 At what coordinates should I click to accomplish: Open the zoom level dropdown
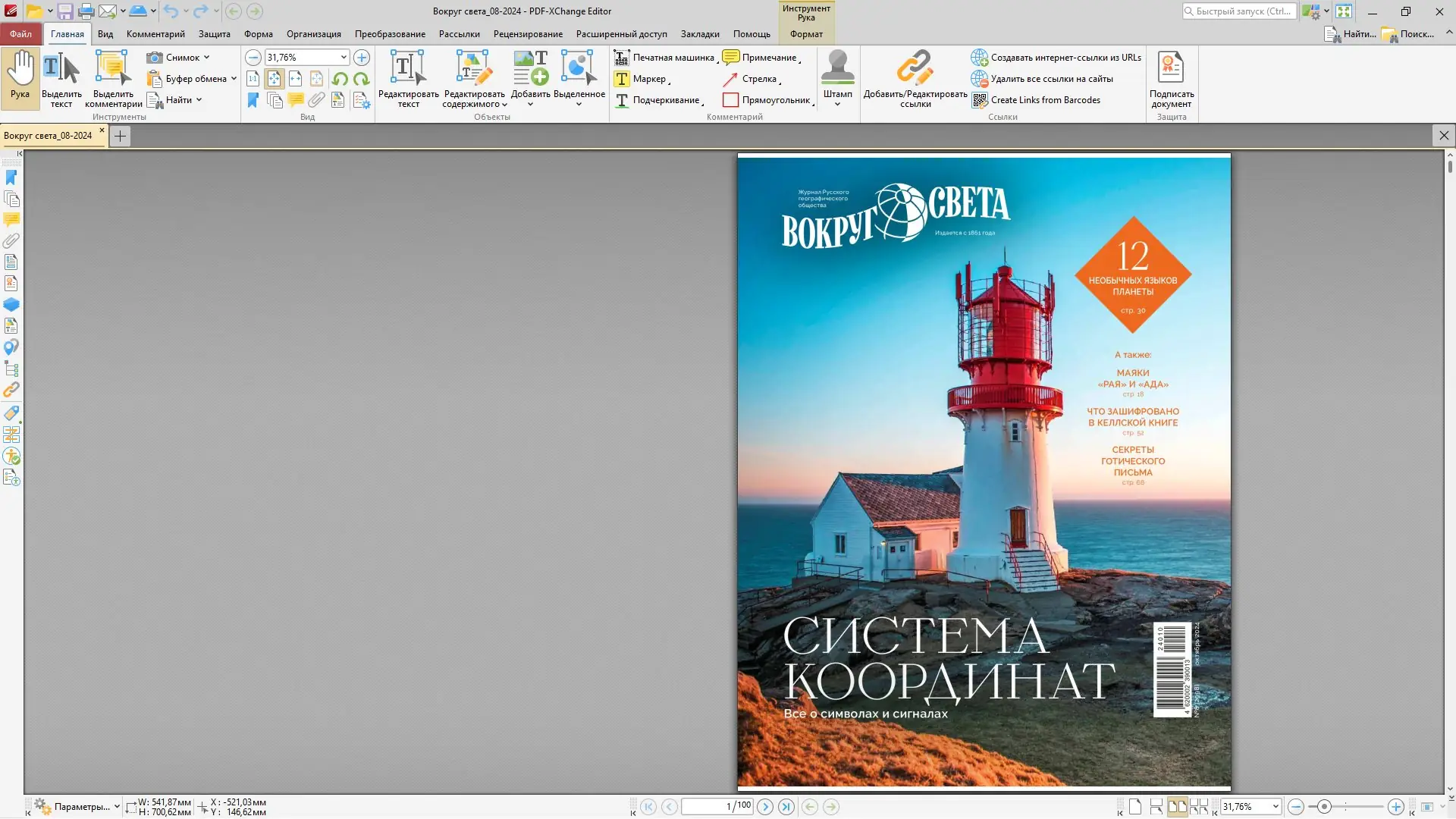click(344, 57)
